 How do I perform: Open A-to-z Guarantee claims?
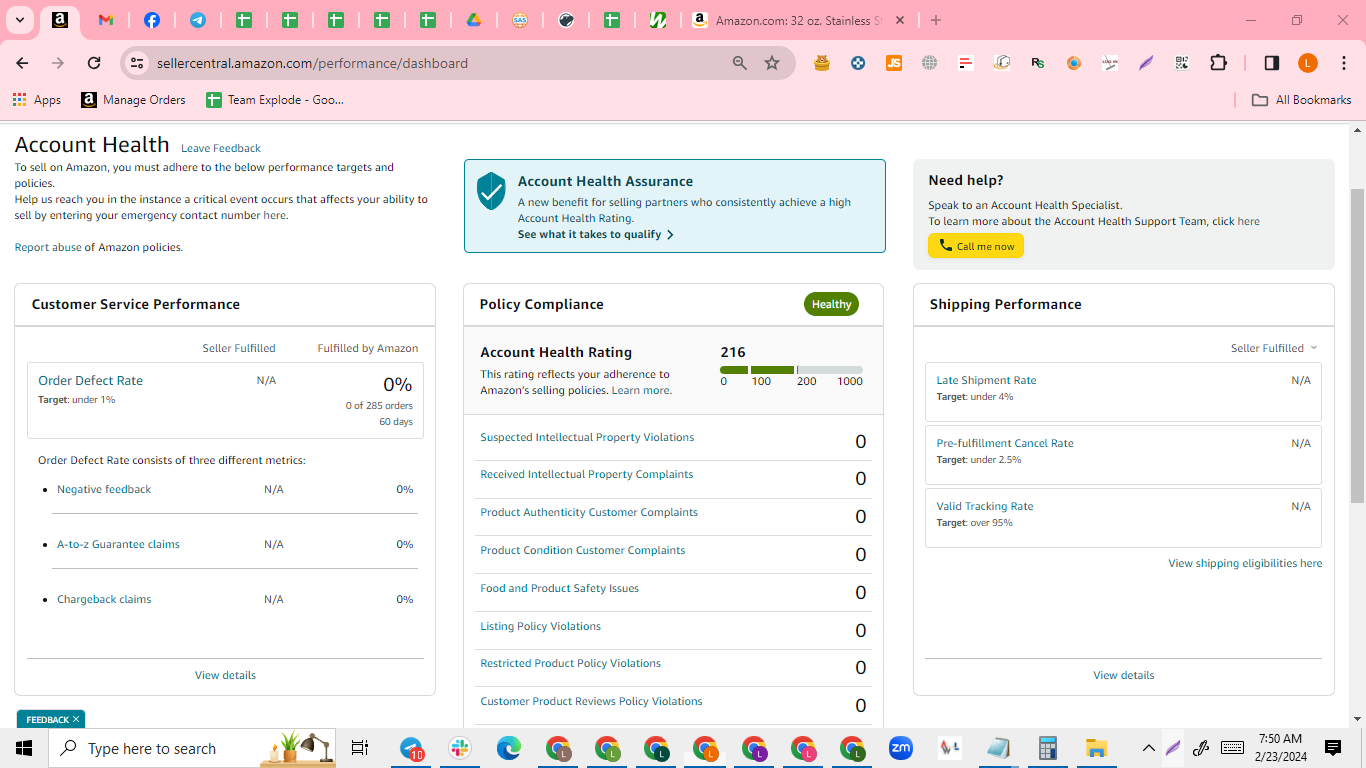click(118, 544)
